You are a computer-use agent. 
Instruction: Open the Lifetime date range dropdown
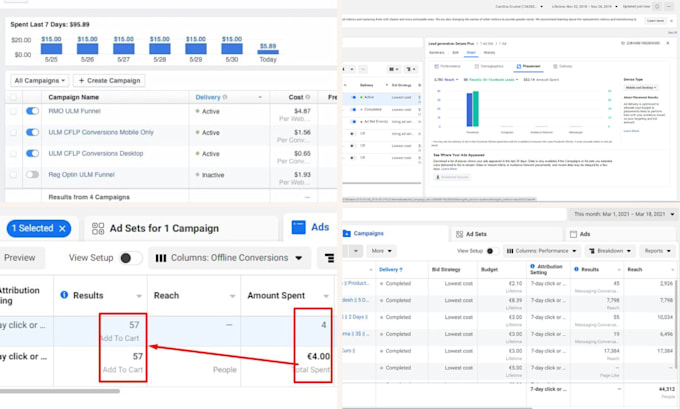pyautogui.click(x=585, y=7)
